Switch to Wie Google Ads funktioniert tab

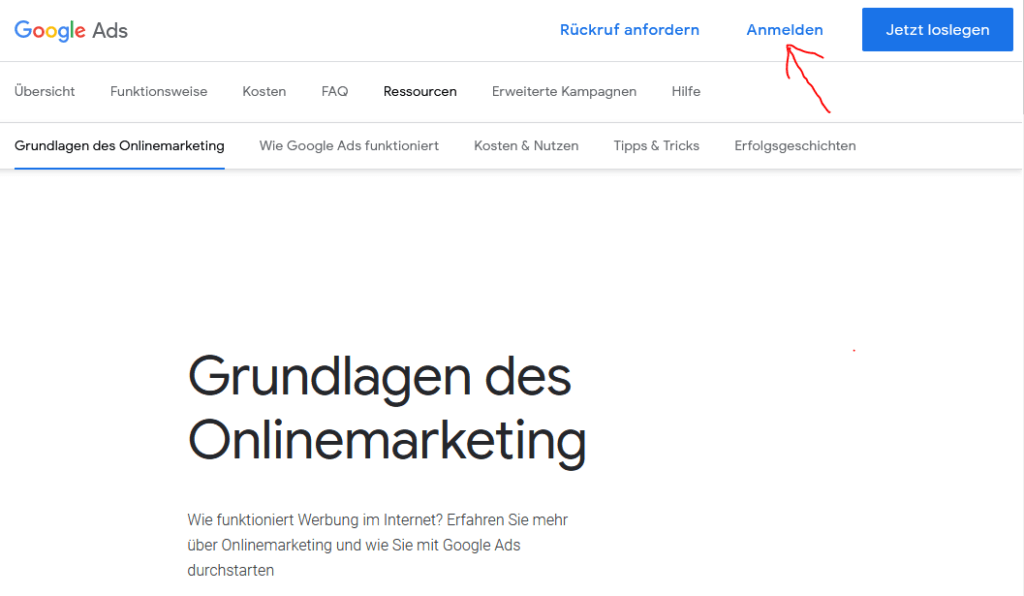(x=349, y=146)
